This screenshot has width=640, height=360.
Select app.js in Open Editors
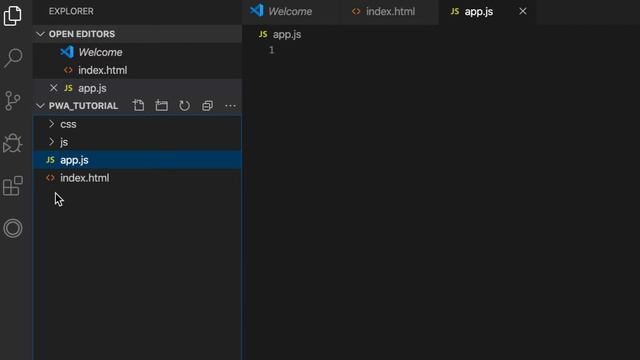137,88
